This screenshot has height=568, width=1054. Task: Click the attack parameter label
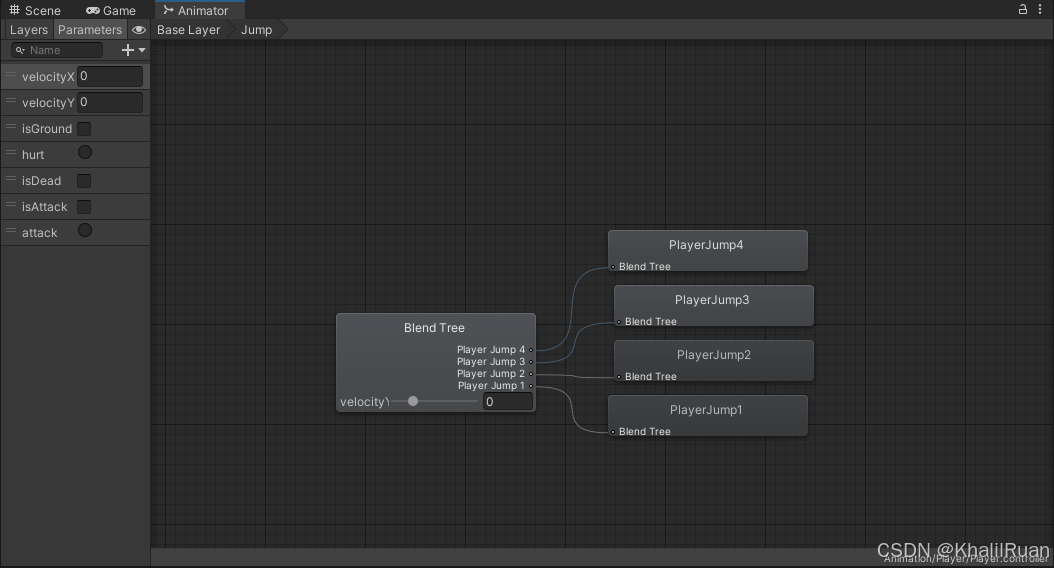click(40, 233)
